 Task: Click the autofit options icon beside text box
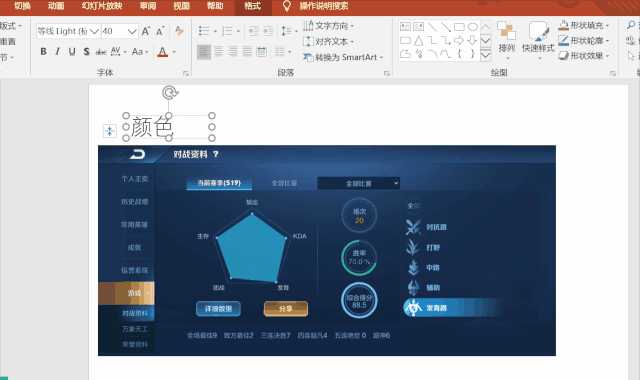[x=109, y=131]
